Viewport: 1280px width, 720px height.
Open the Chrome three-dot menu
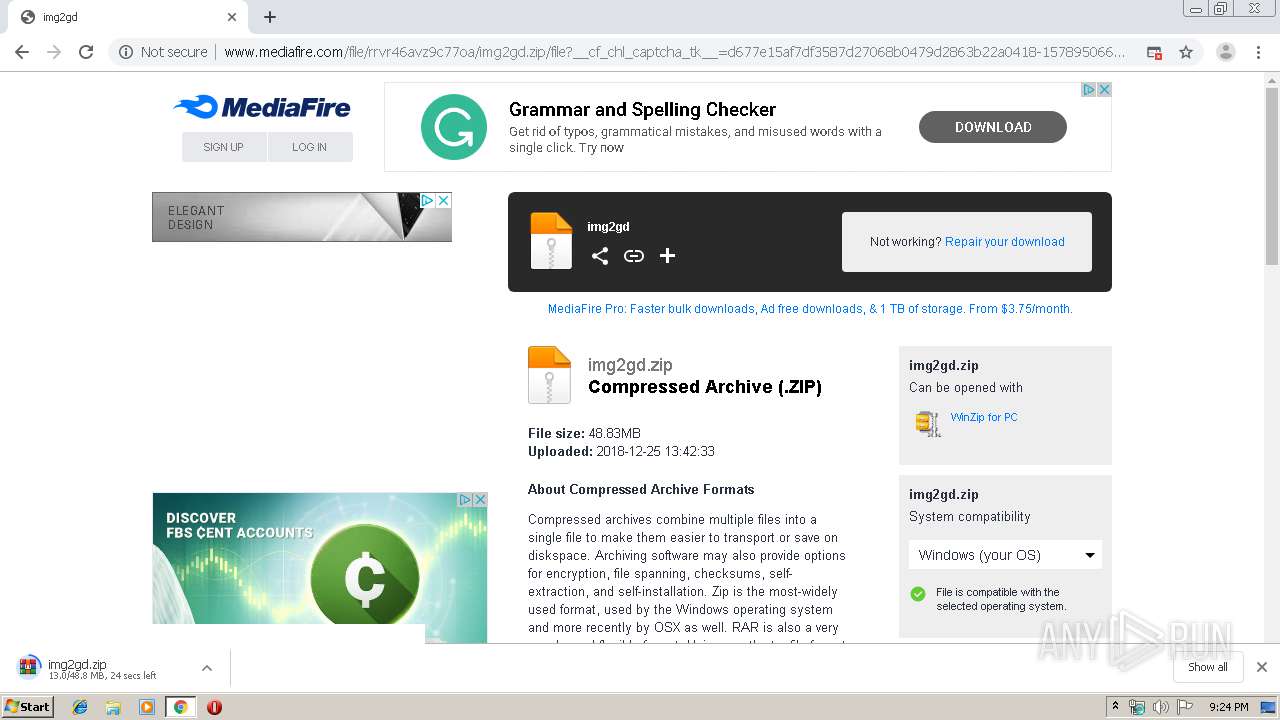coord(1256,52)
